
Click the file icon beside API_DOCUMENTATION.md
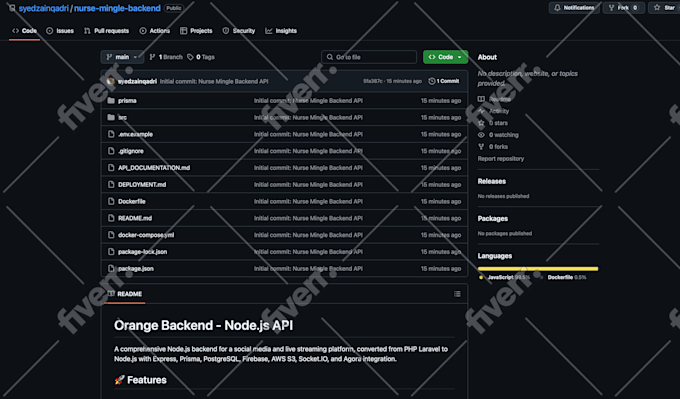[111, 168]
